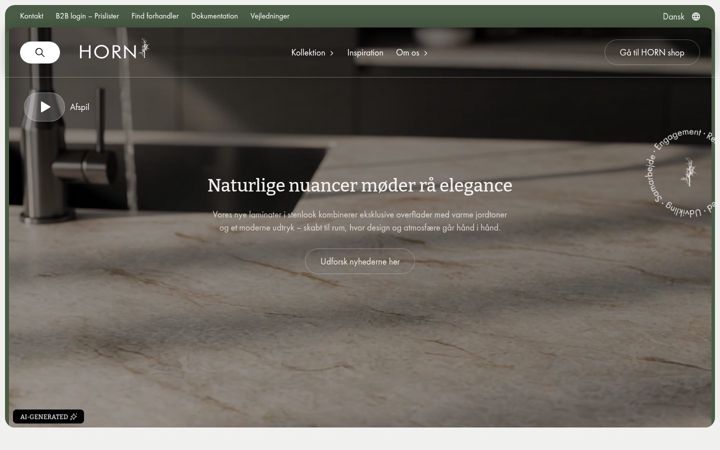
Task: Open the Dansk language selector
Action: click(x=673, y=17)
